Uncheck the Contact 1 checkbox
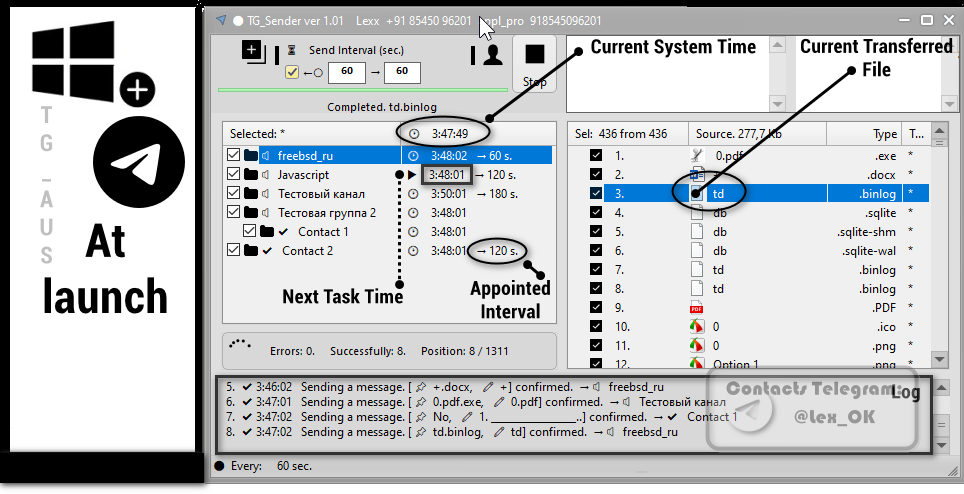The width and height of the screenshot is (964, 494). [249, 232]
